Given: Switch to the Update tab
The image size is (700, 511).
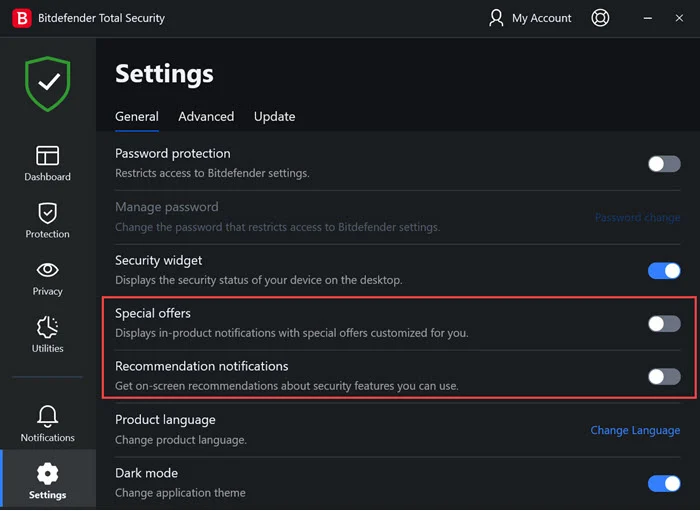Looking at the screenshot, I should 274,117.
